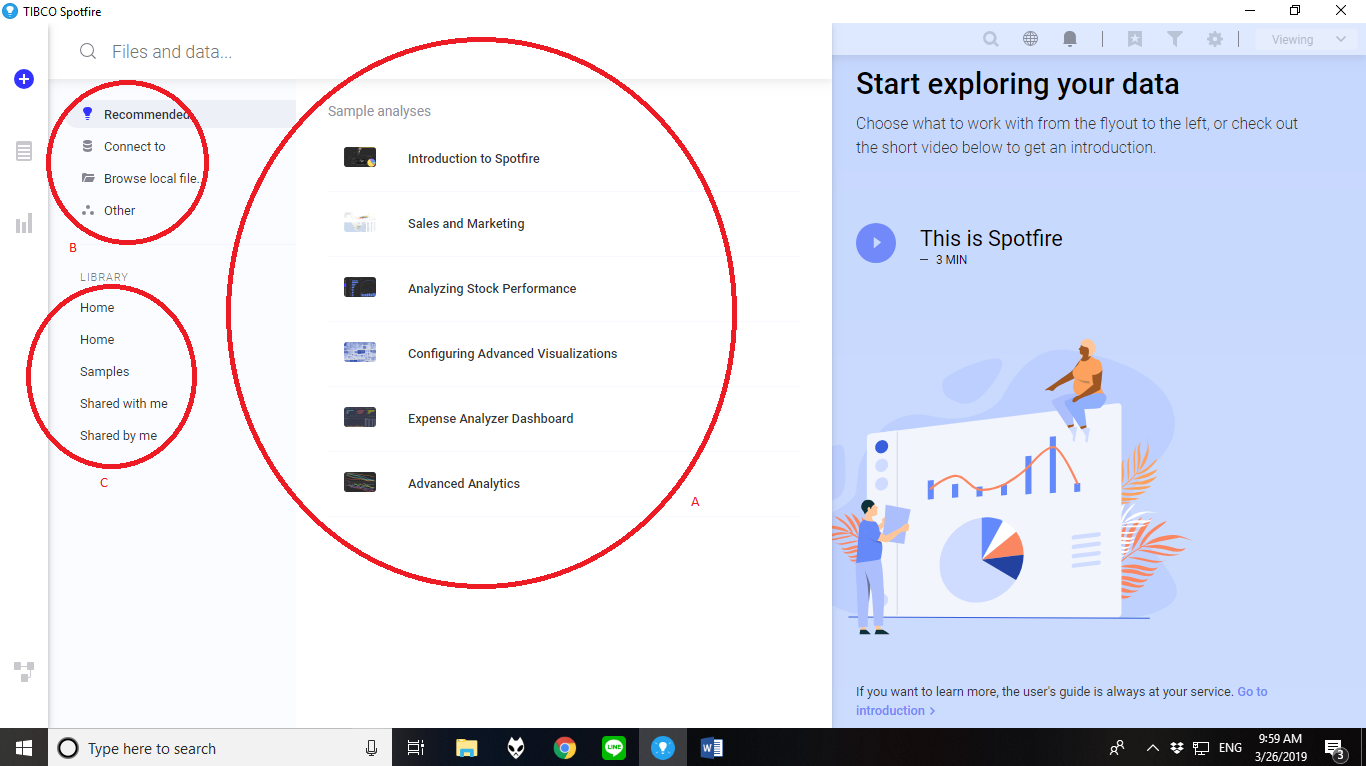
Task: Select the Browse local file menu item
Action: pyautogui.click(x=182, y=178)
